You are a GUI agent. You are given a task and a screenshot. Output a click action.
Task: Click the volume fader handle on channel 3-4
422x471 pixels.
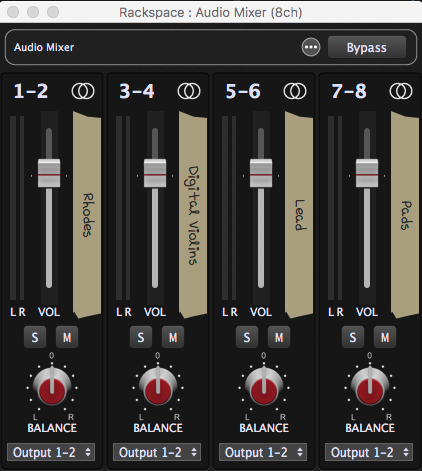pyautogui.click(x=155, y=173)
